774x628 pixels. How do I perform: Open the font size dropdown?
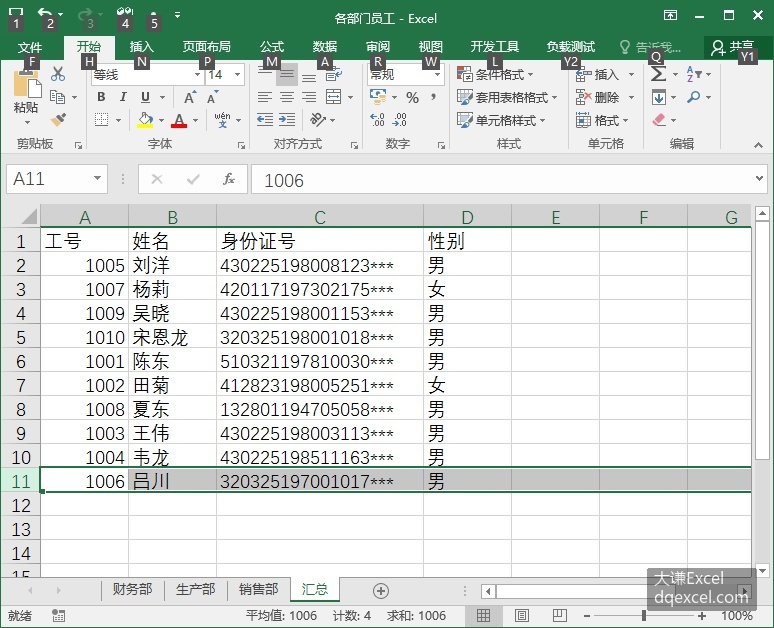[x=237, y=75]
